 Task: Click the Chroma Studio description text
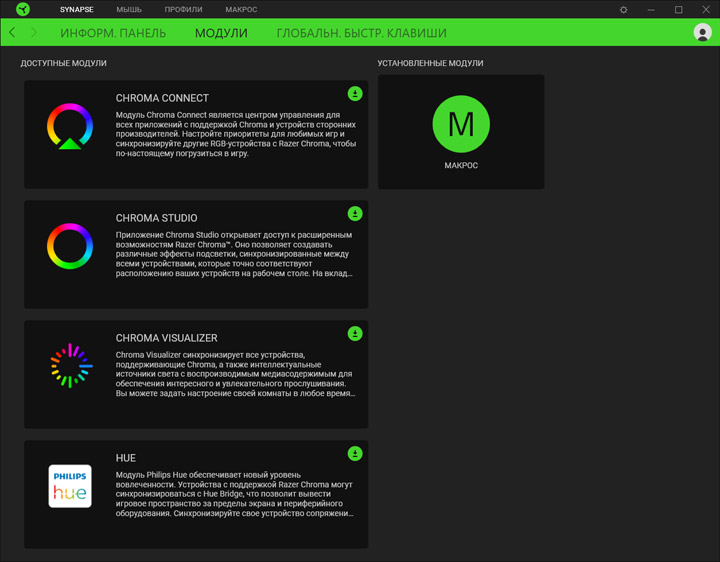point(234,254)
